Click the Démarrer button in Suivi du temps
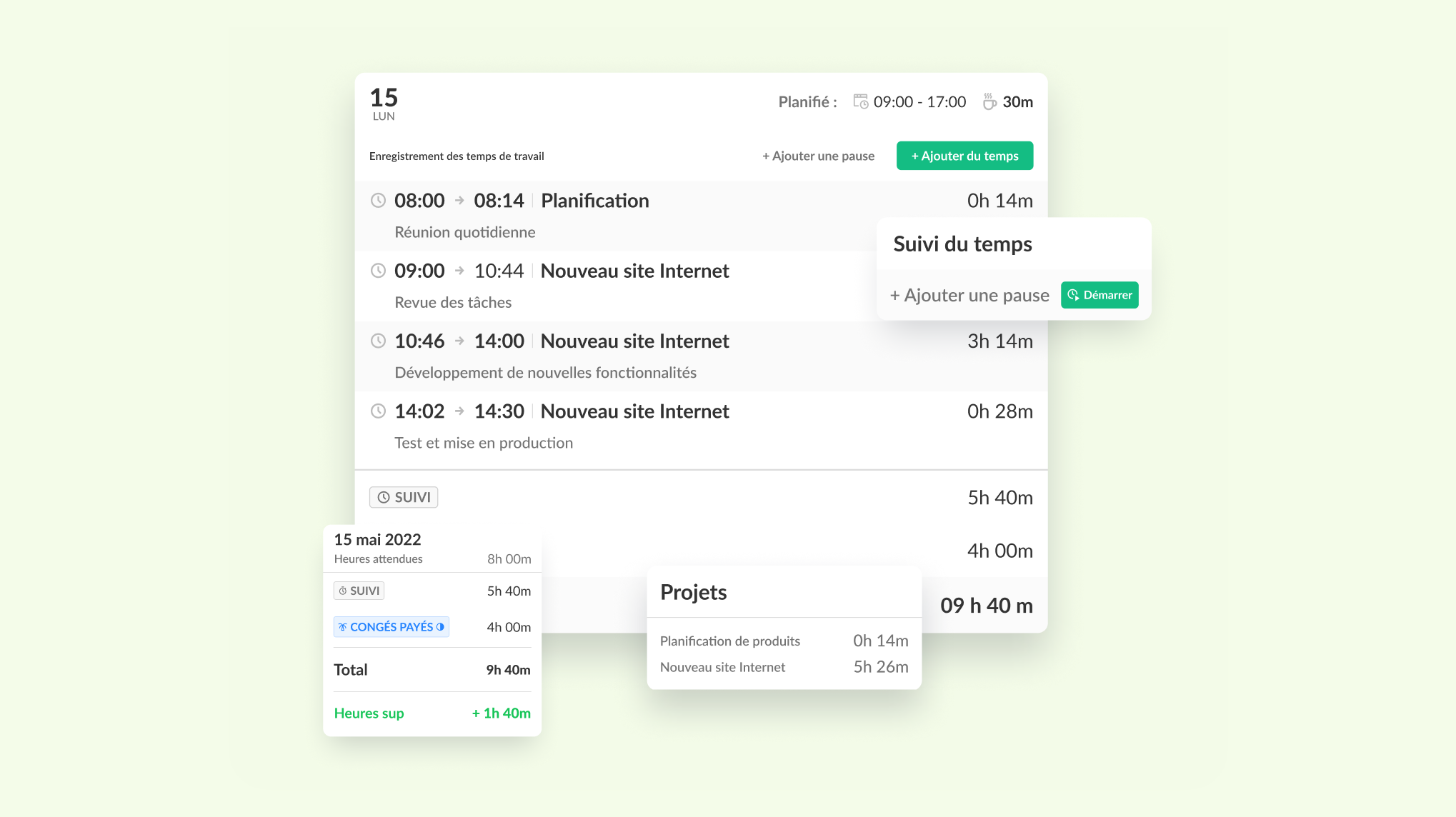This screenshot has height=817, width=1456. [1100, 295]
